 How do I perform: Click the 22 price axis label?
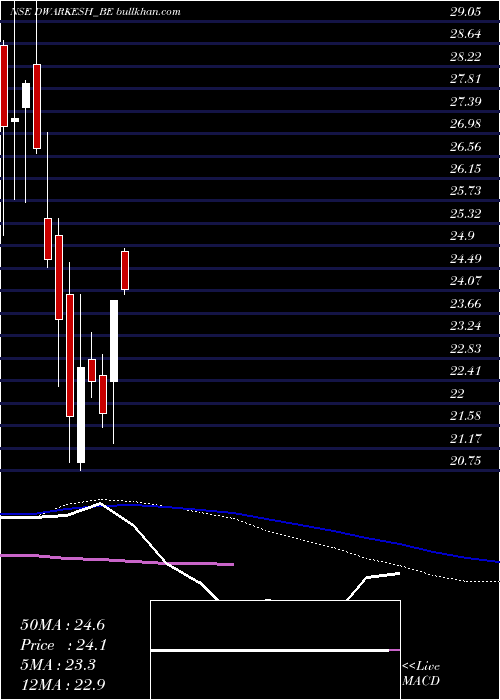coord(458,393)
